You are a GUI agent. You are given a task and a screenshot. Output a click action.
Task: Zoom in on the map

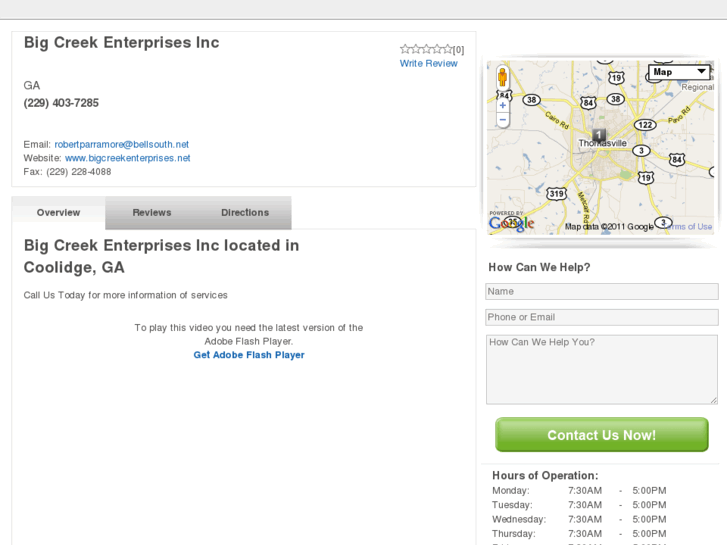click(503, 104)
